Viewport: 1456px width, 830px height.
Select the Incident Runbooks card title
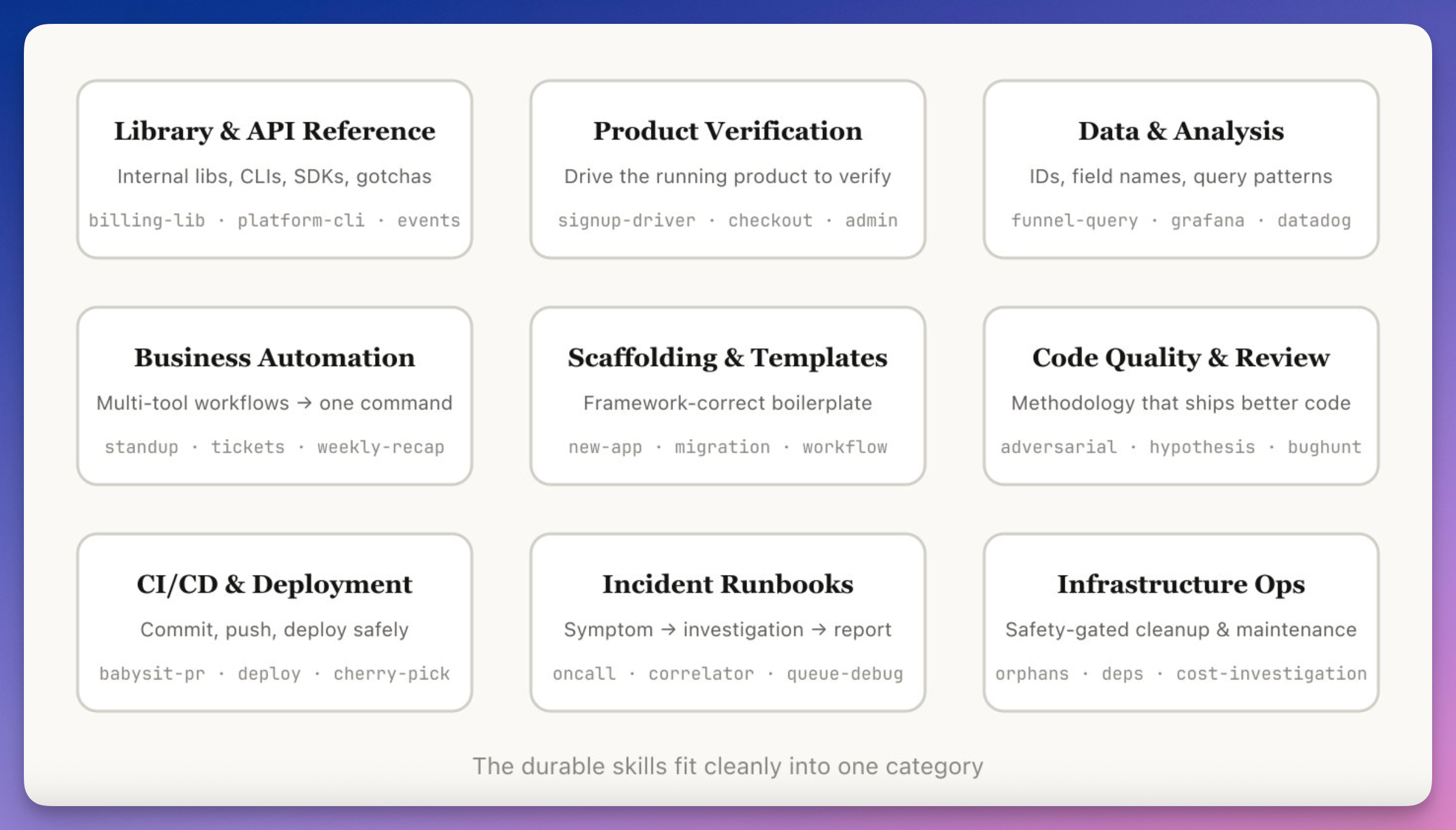tap(727, 584)
